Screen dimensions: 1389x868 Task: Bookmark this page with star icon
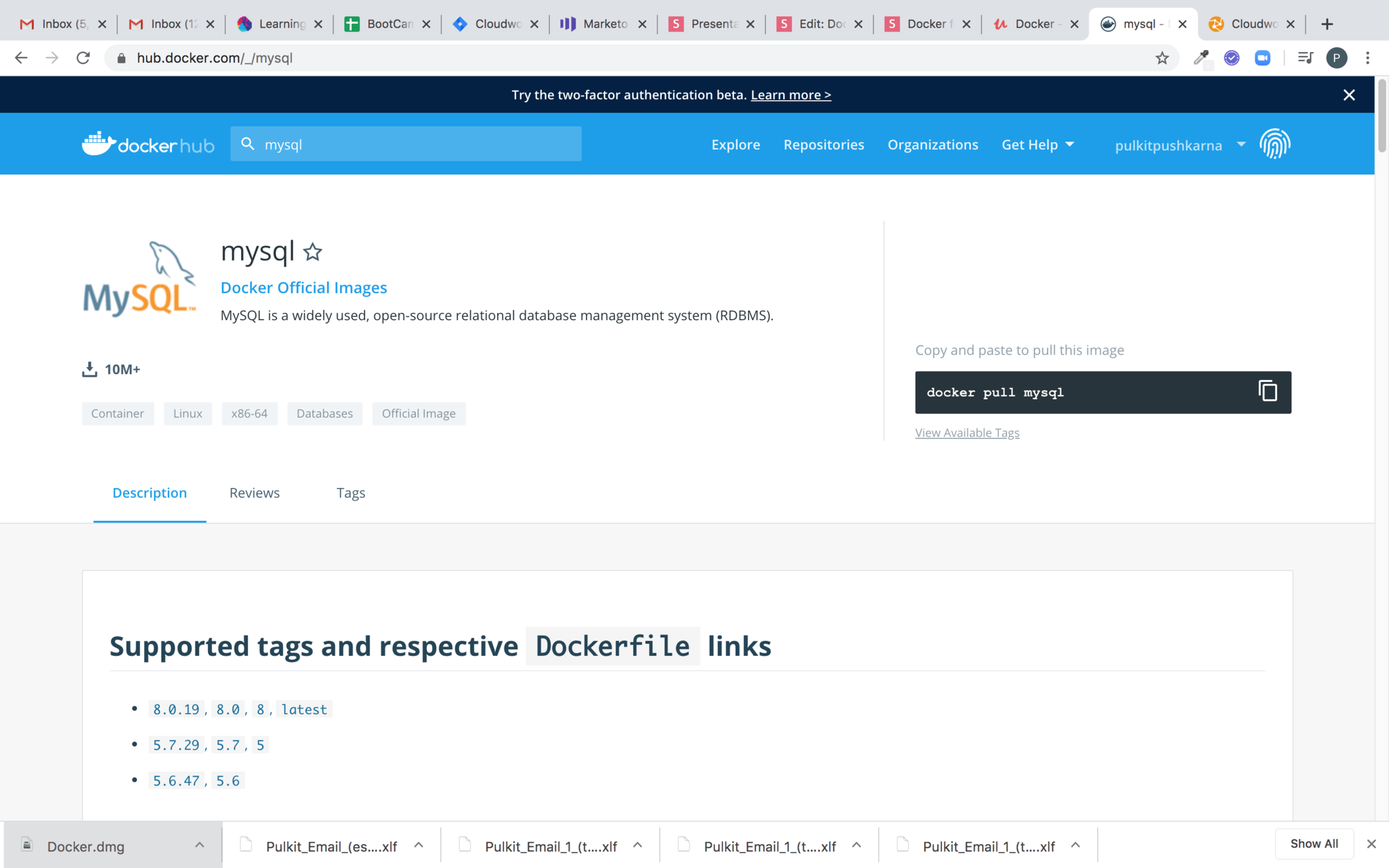1161,58
